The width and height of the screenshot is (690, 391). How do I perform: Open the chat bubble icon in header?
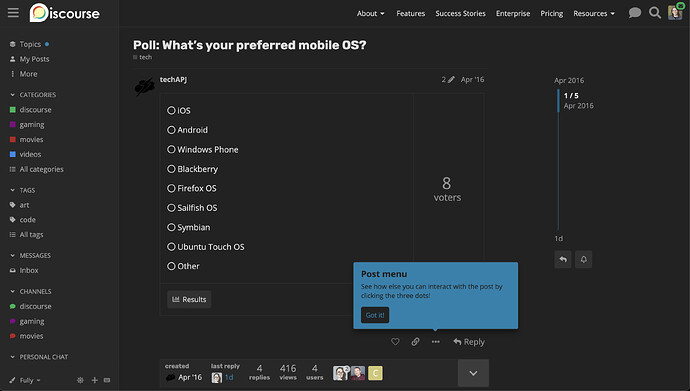[635, 13]
